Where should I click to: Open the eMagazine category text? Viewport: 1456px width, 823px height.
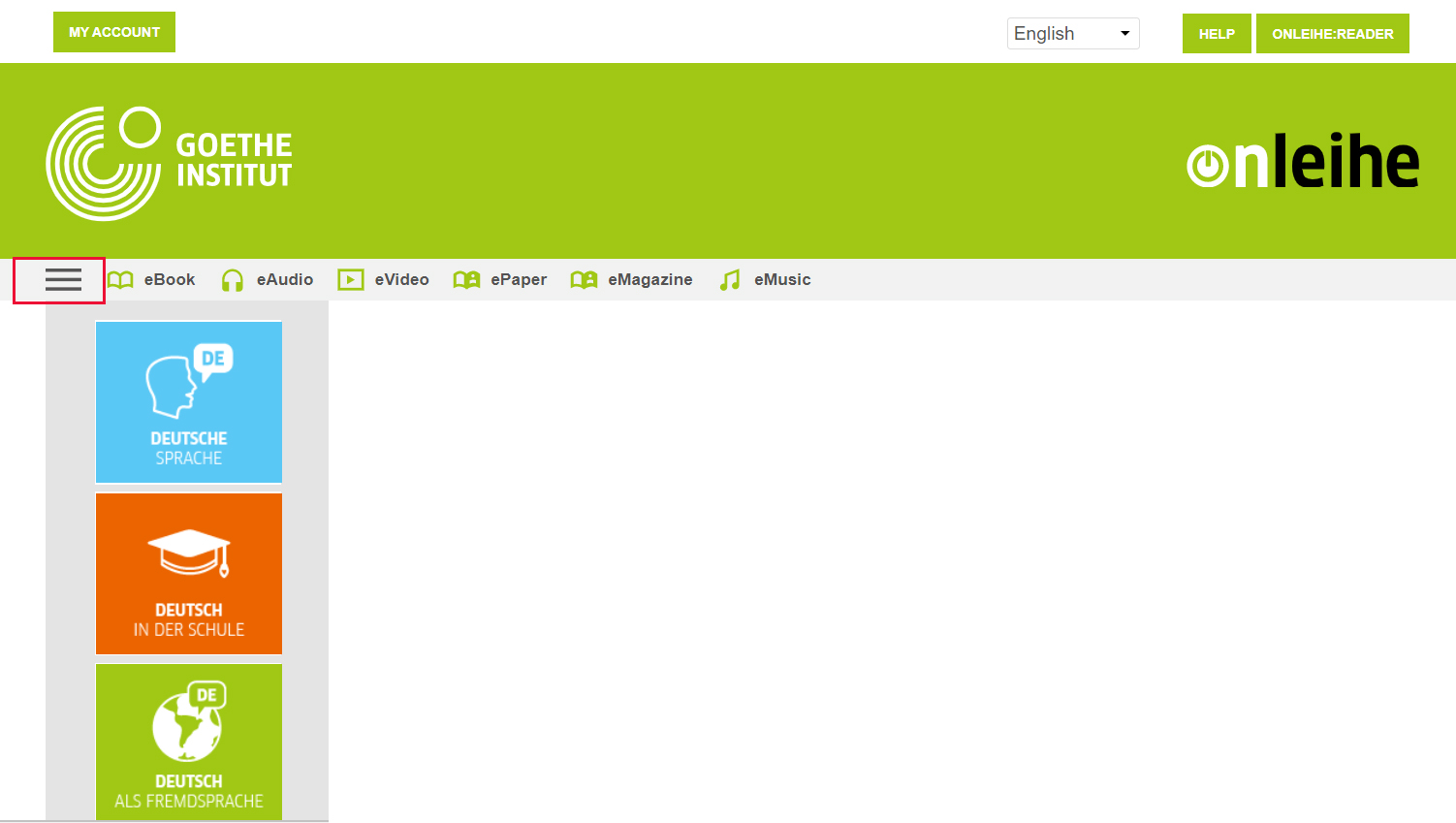649,279
